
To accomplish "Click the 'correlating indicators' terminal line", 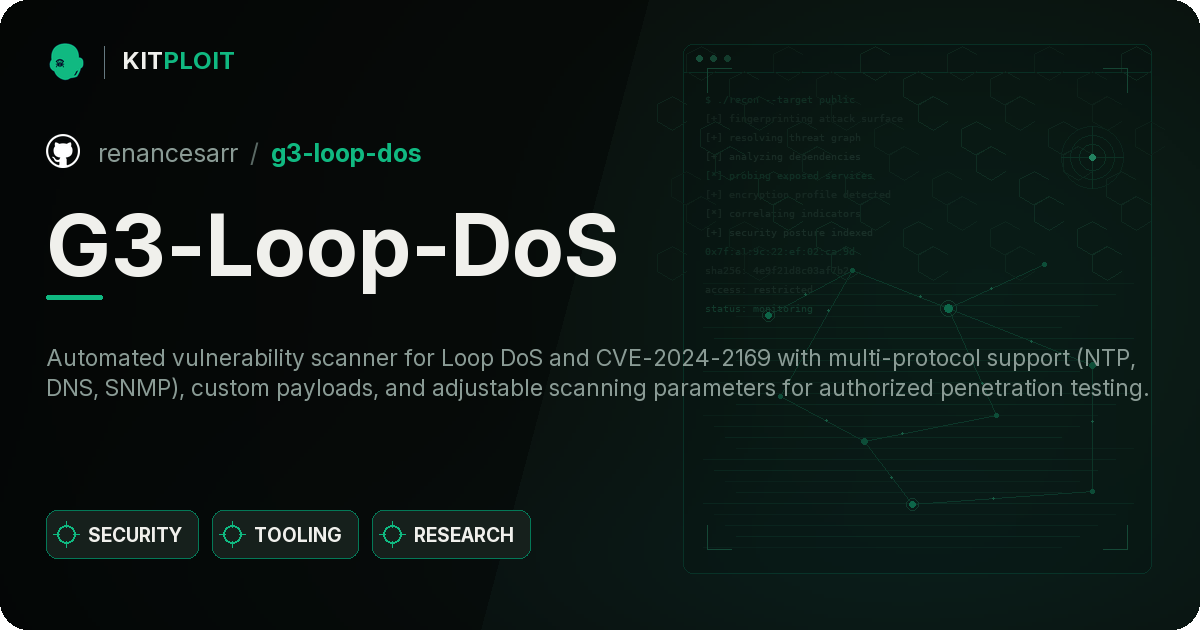I will [783, 213].
